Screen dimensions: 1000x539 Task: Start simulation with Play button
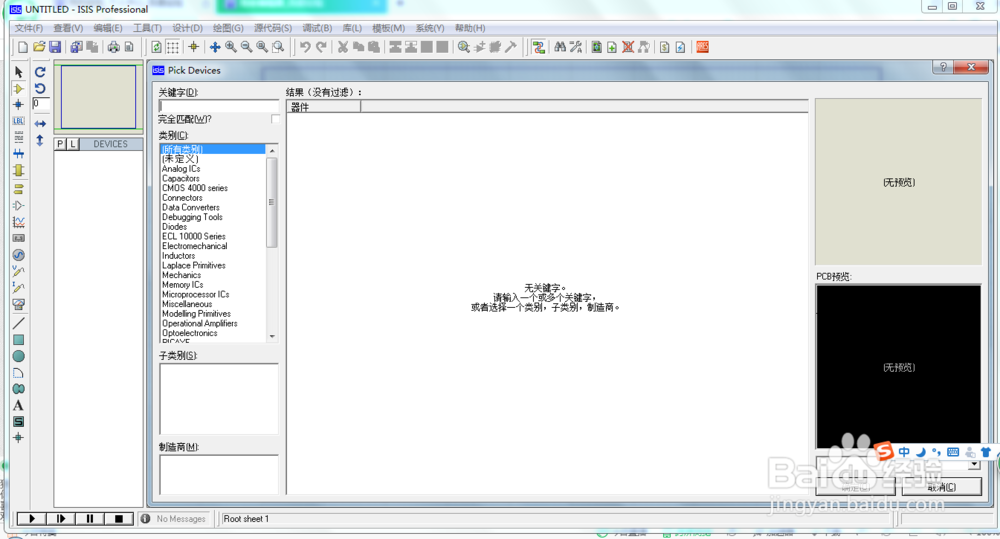pyautogui.click(x=33, y=519)
